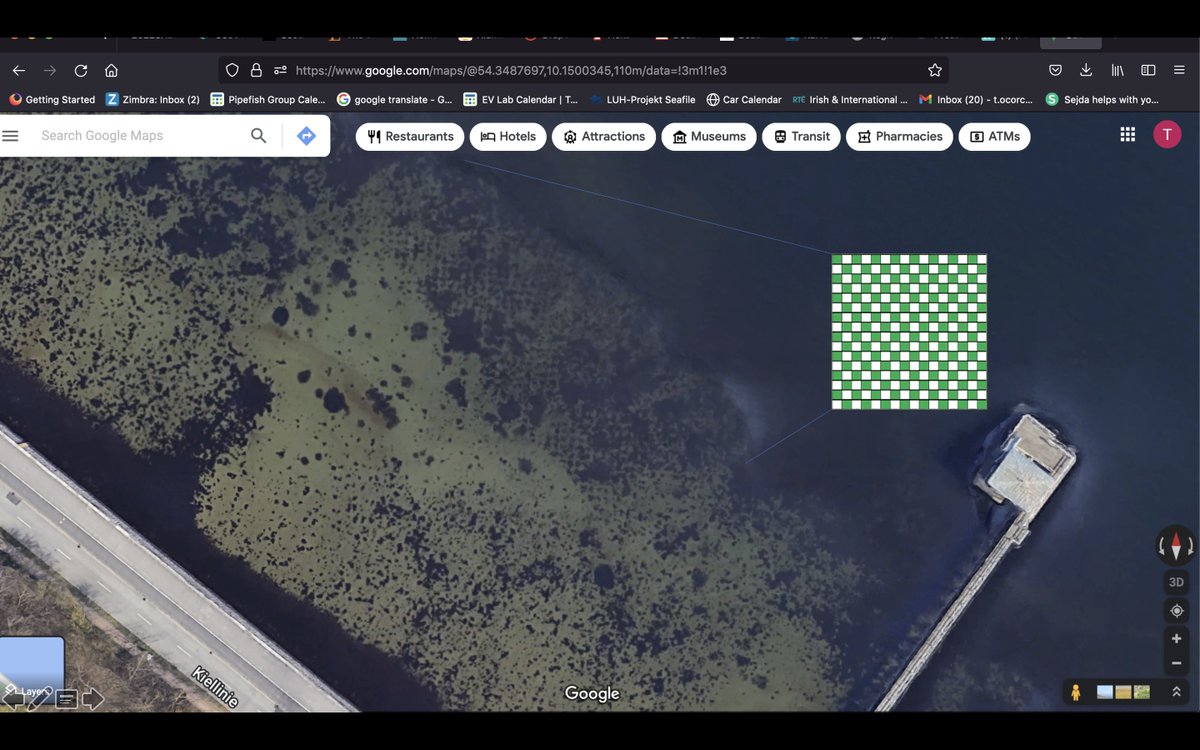The height and width of the screenshot is (750, 1200).
Task: Open the Car Calendar bookmark
Action: [x=744, y=99]
